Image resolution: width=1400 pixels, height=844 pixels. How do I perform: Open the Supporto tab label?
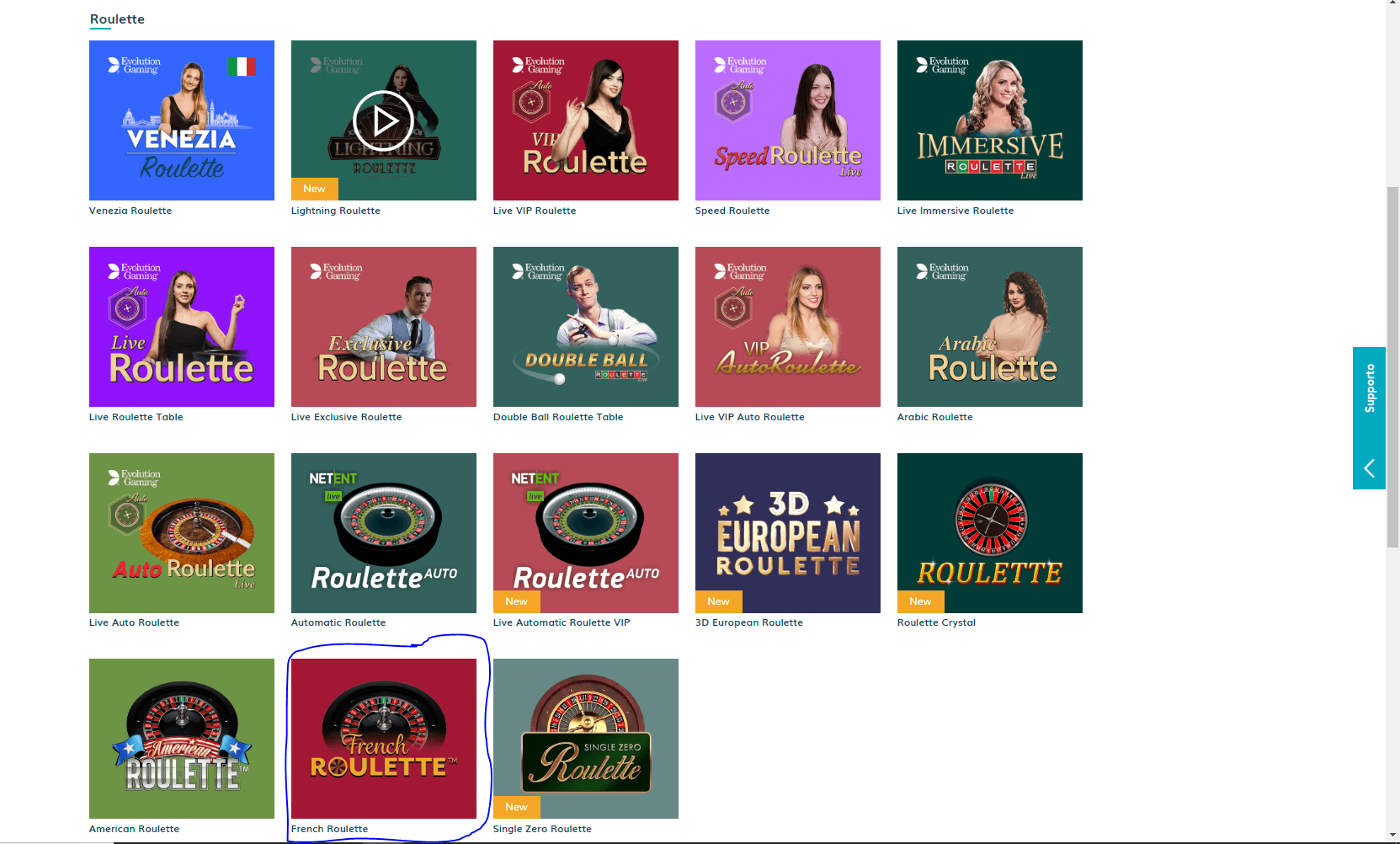coord(1369,388)
